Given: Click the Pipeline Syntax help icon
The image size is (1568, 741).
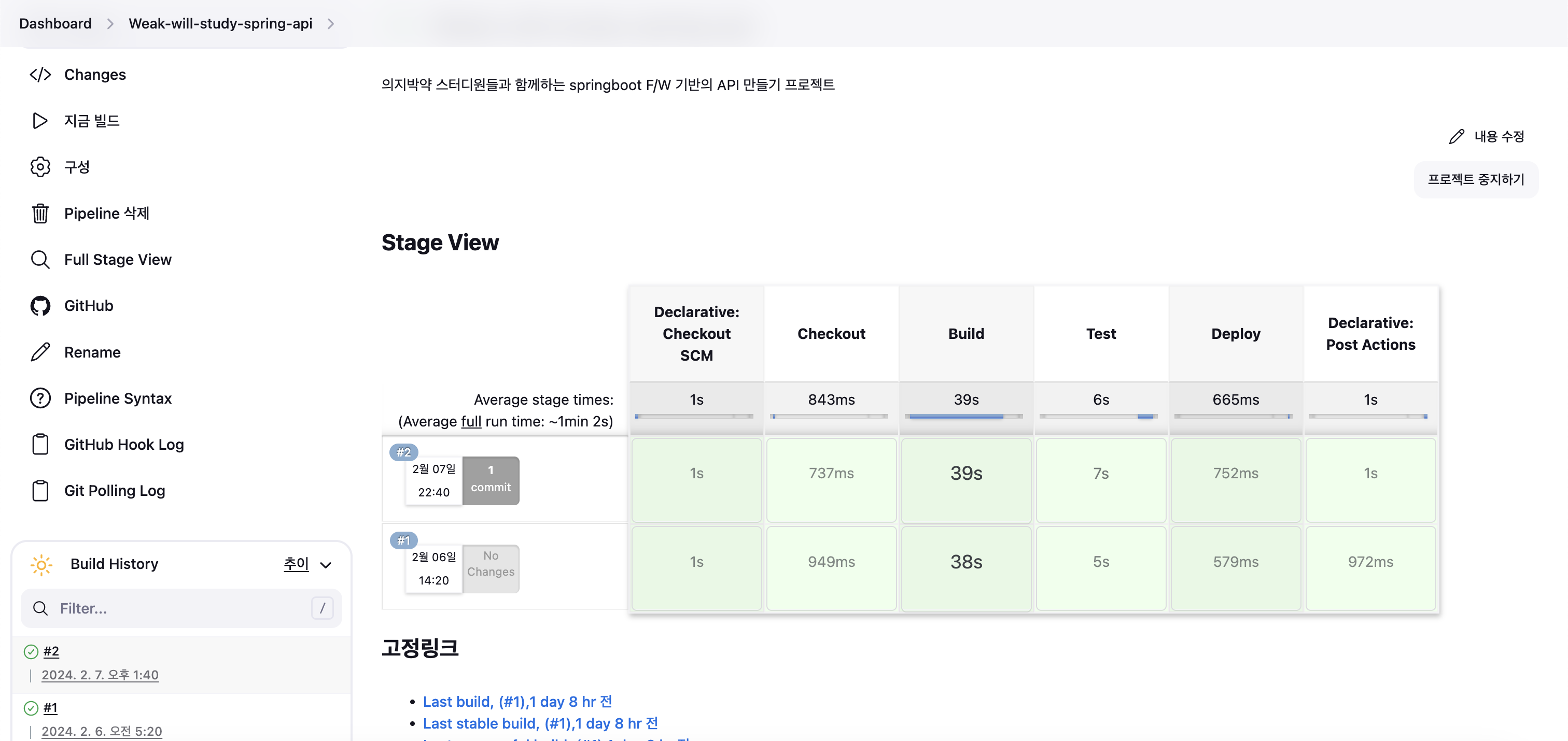Looking at the screenshot, I should tap(40, 398).
